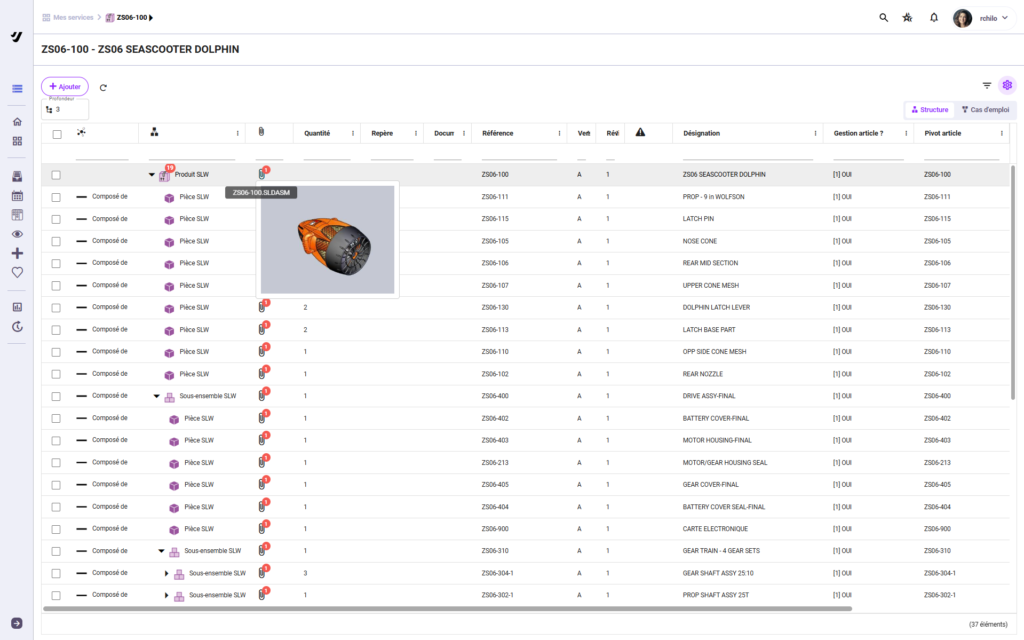1024x640 pixels.
Task: Click the Ajouter button
Action: point(65,87)
